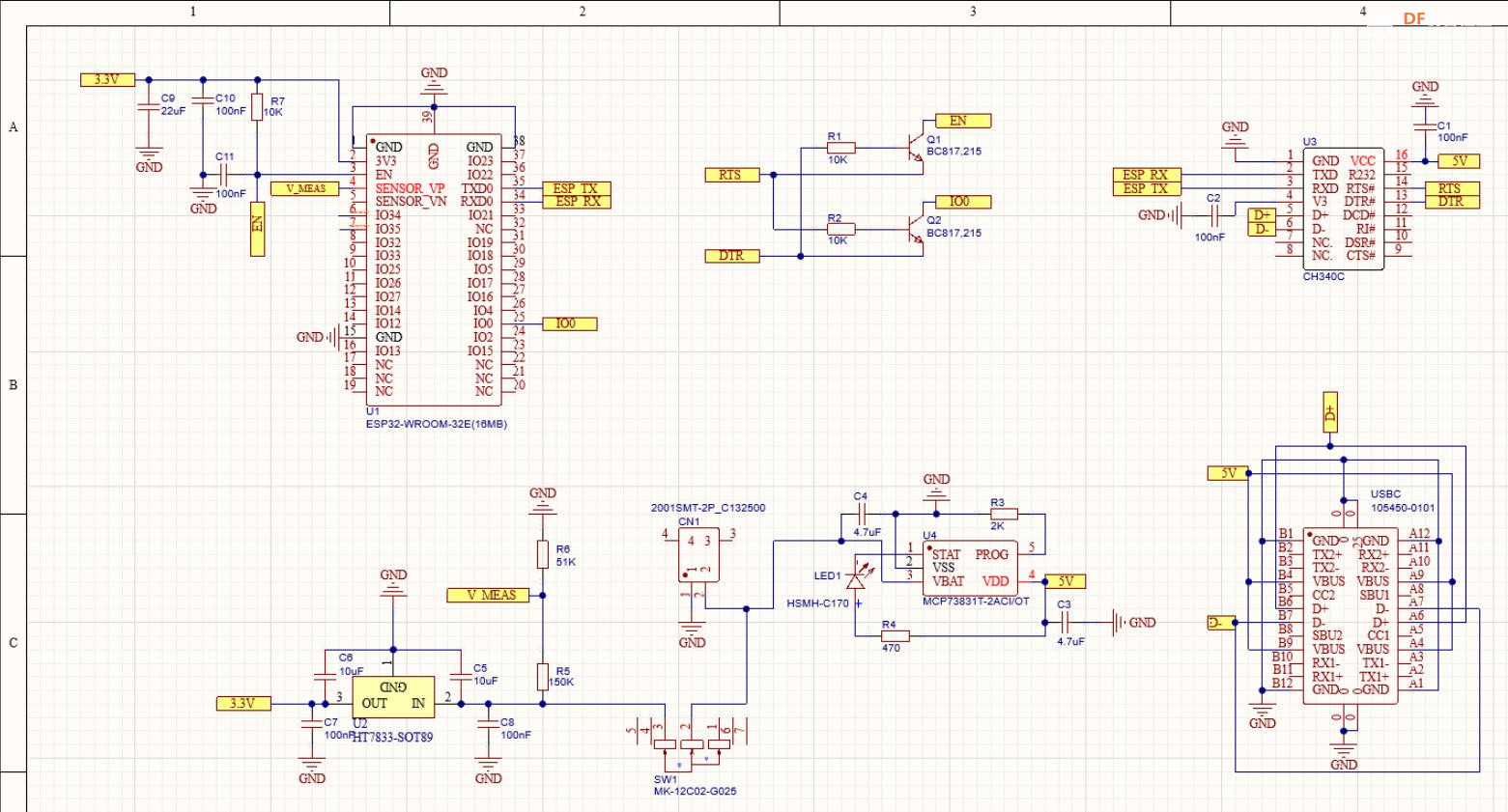
Task: Click the CH340C part name text
Action: [1323, 277]
